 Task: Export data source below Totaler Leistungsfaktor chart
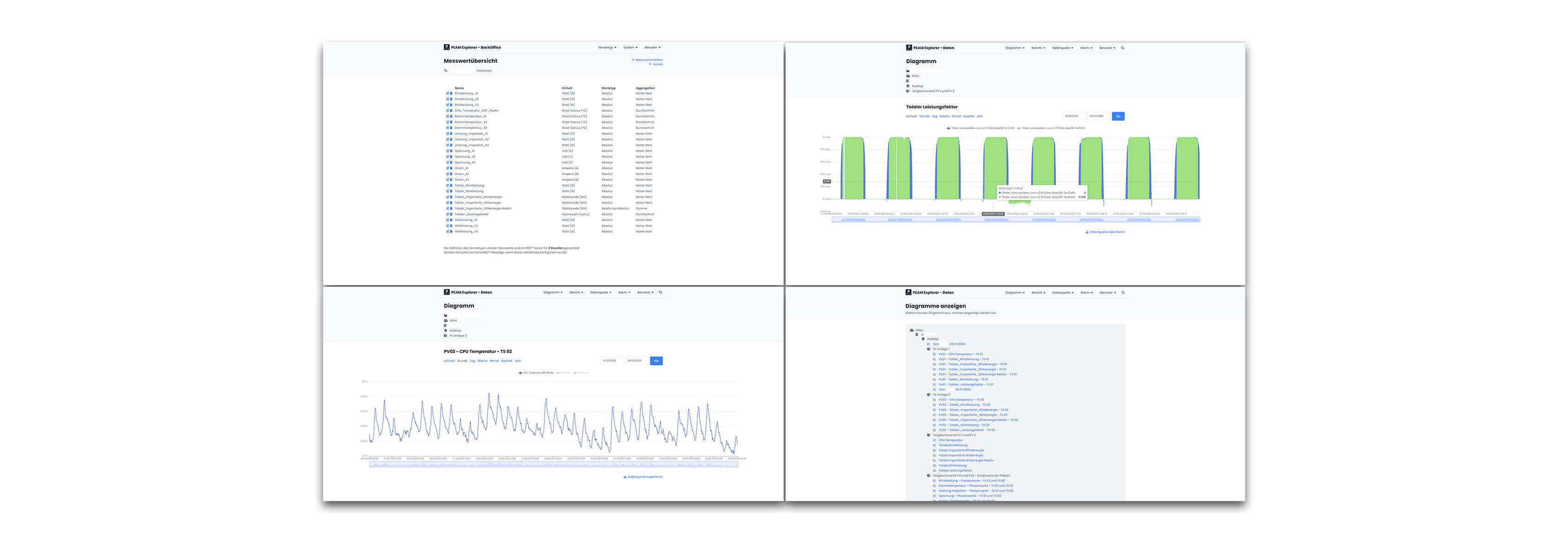point(1105,232)
